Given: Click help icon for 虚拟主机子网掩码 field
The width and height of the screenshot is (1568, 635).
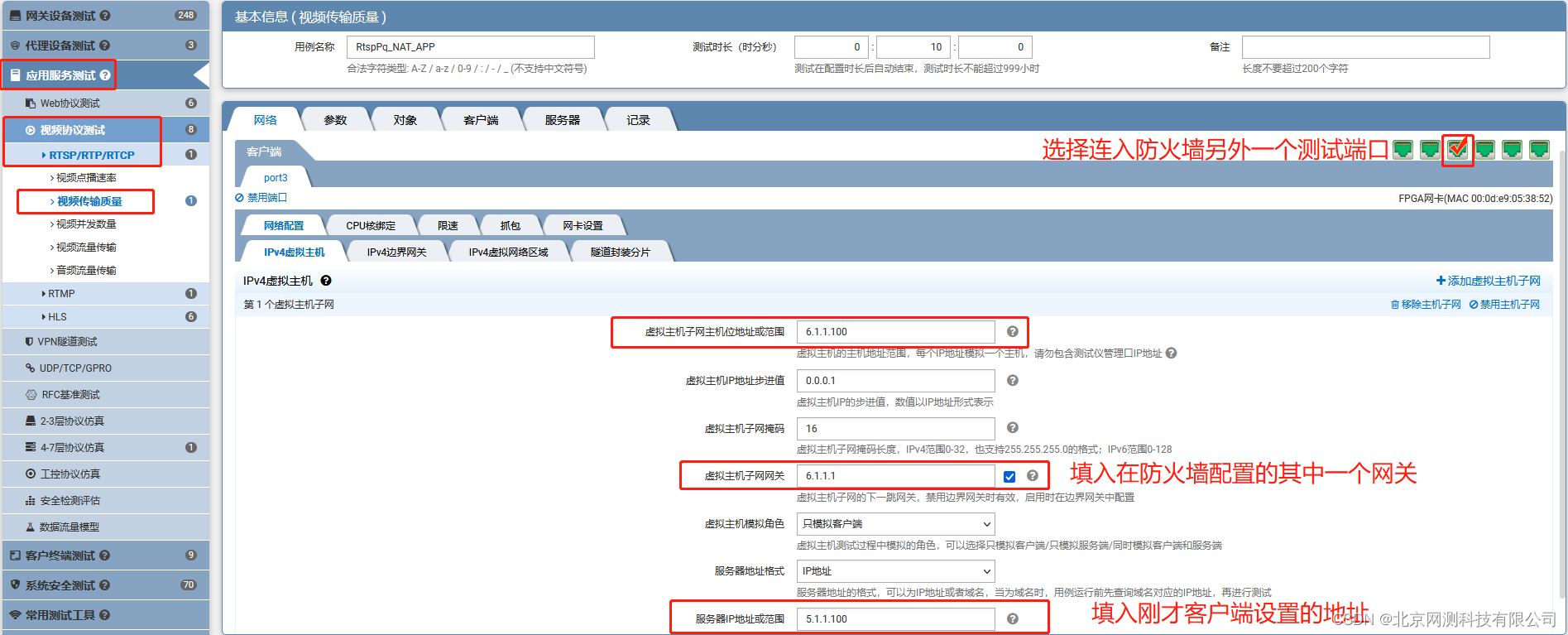Looking at the screenshot, I should [1012, 427].
